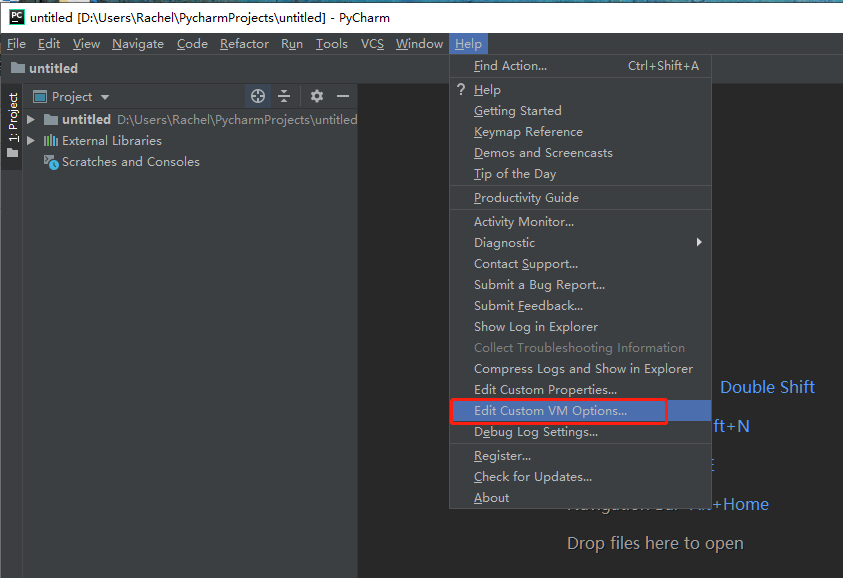843x578 pixels.
Task: Select Show Log in Explorer
Action: [x=581, y=326]
